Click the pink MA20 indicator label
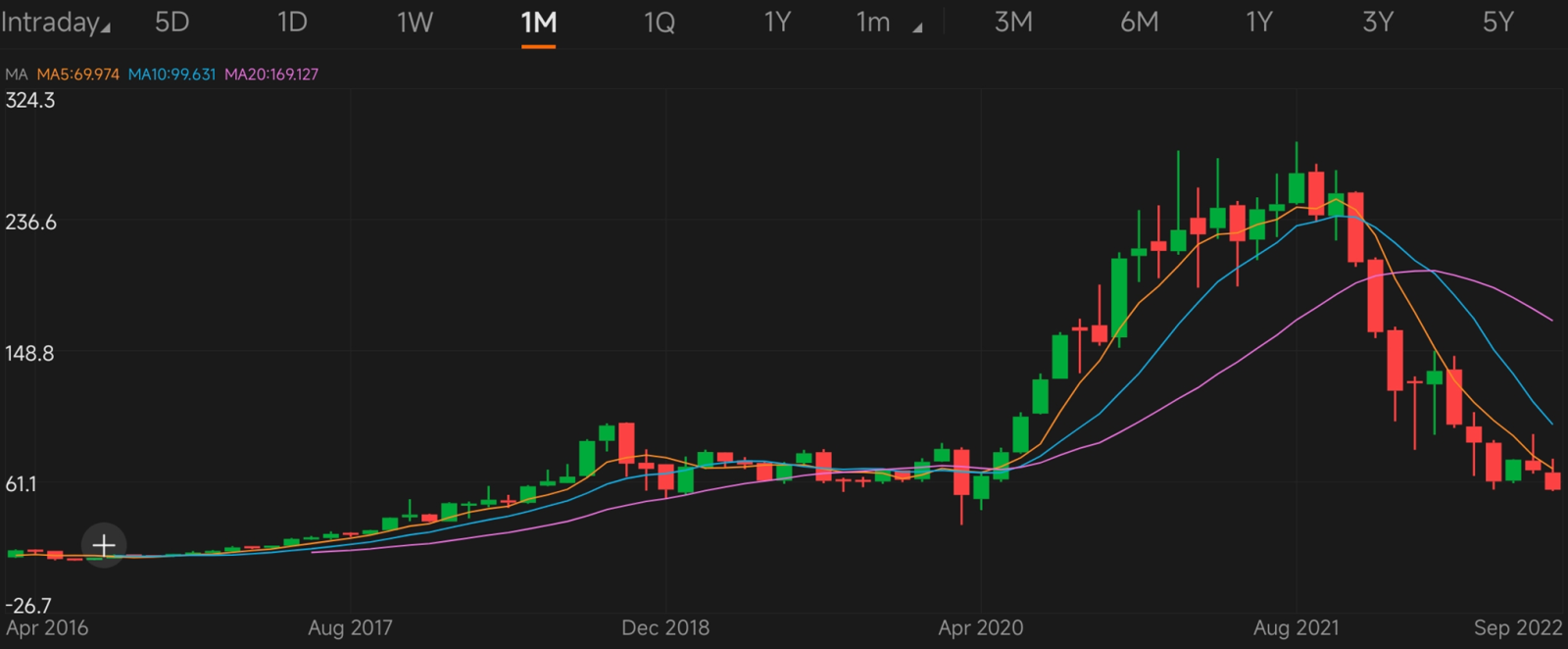 coord(271,75)
